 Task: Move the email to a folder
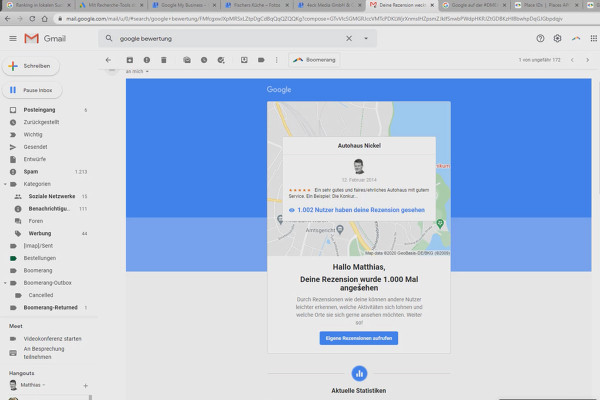[244, 60]
